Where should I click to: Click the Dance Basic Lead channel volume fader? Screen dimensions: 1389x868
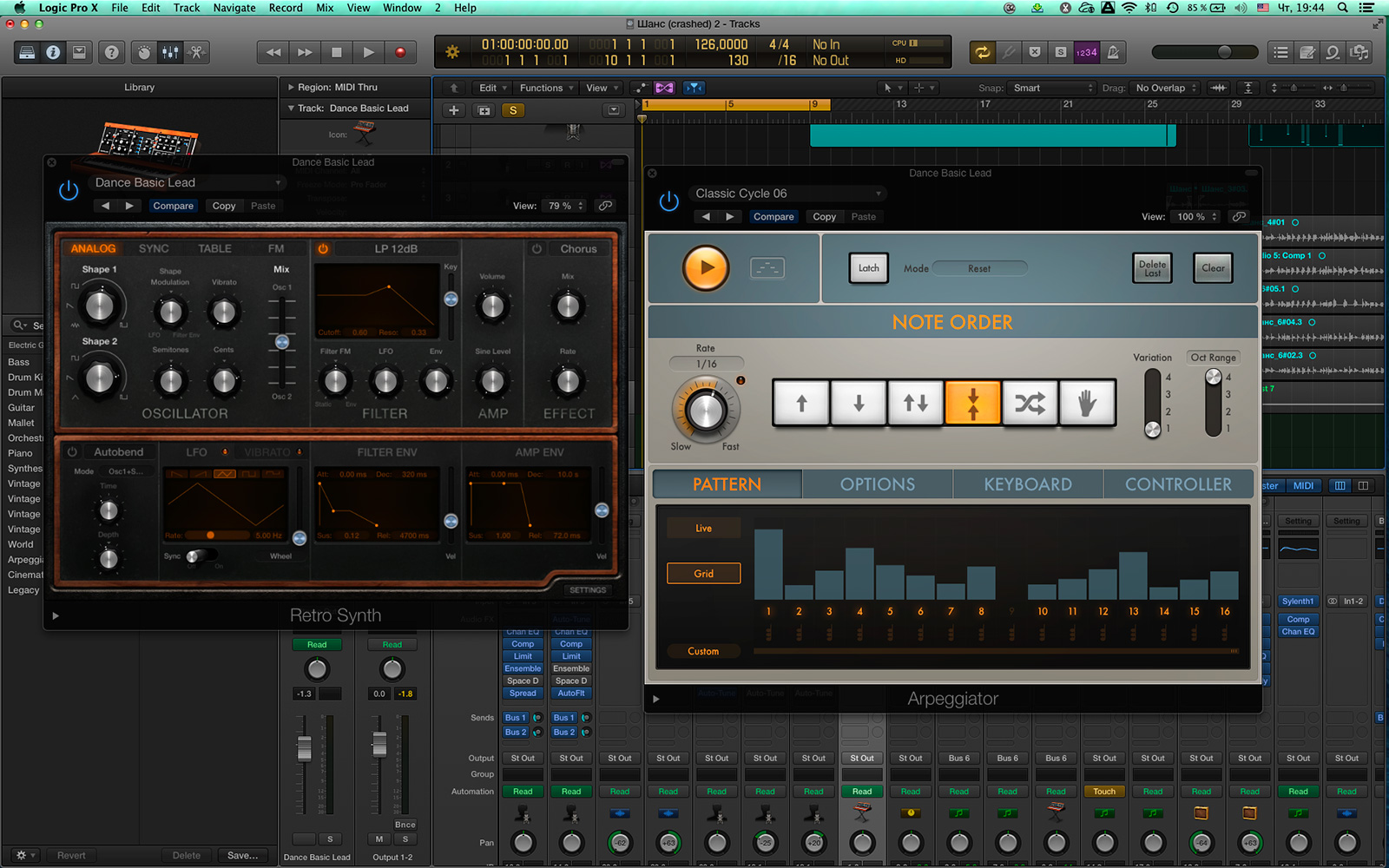[x=304, y=747]
